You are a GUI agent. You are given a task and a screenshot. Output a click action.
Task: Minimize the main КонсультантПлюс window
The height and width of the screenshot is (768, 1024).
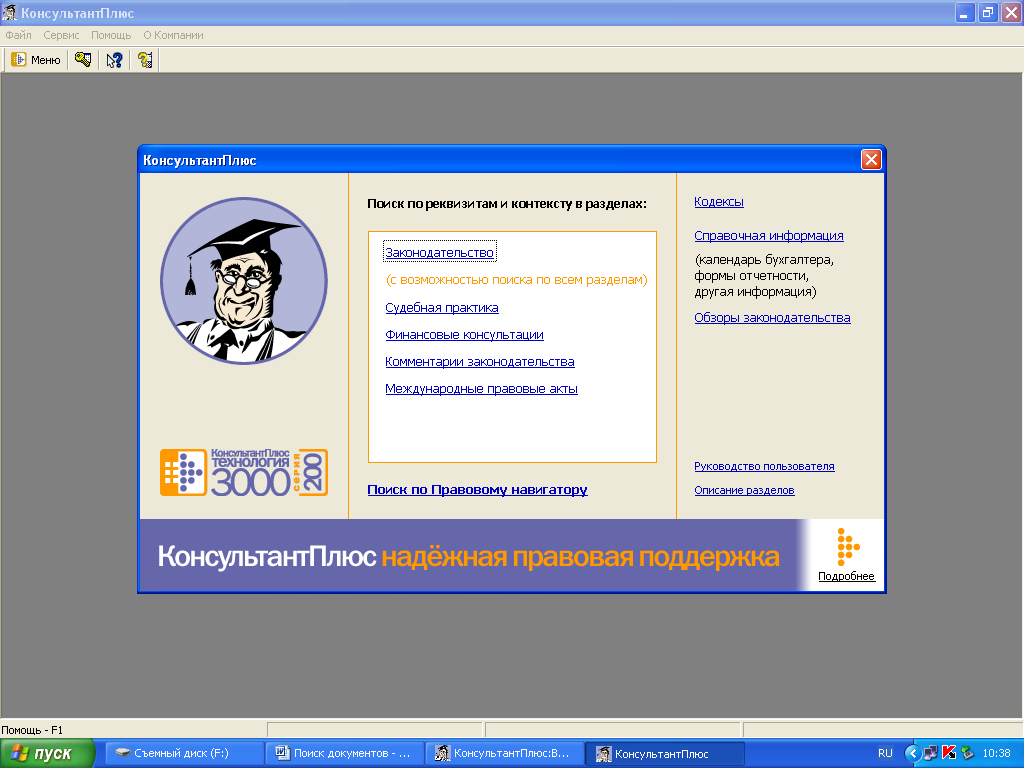pos(965,12)
